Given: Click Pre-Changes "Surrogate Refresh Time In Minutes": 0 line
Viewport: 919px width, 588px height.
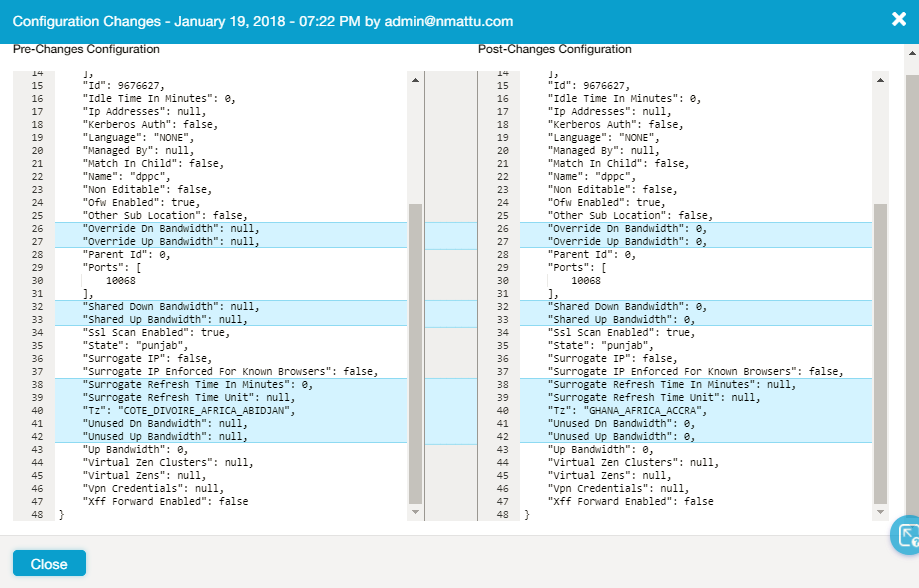Looking at the screenshot, I should click(198, 384).
